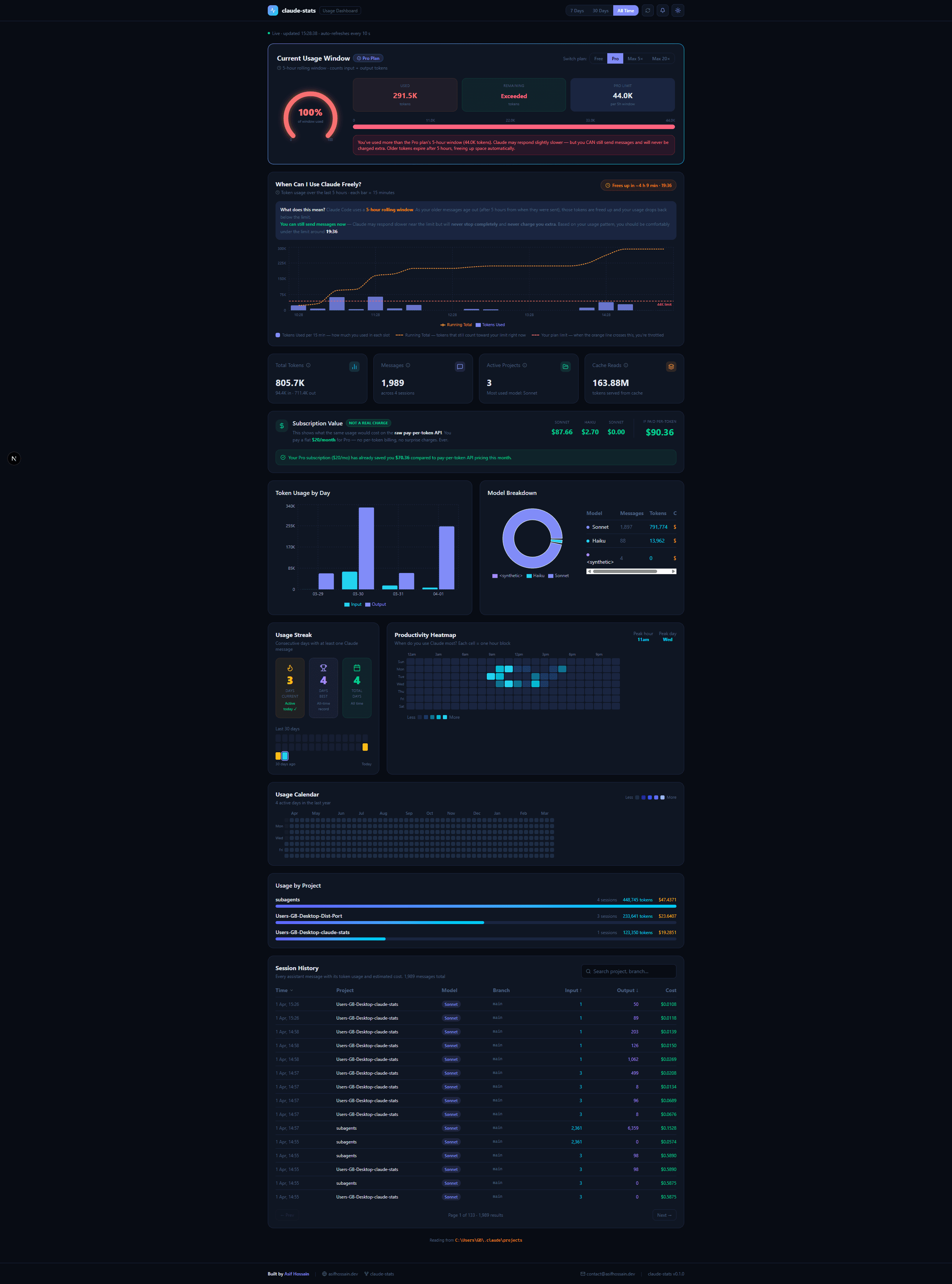Click the folder icon on Active Projects card

click(565, 367)
